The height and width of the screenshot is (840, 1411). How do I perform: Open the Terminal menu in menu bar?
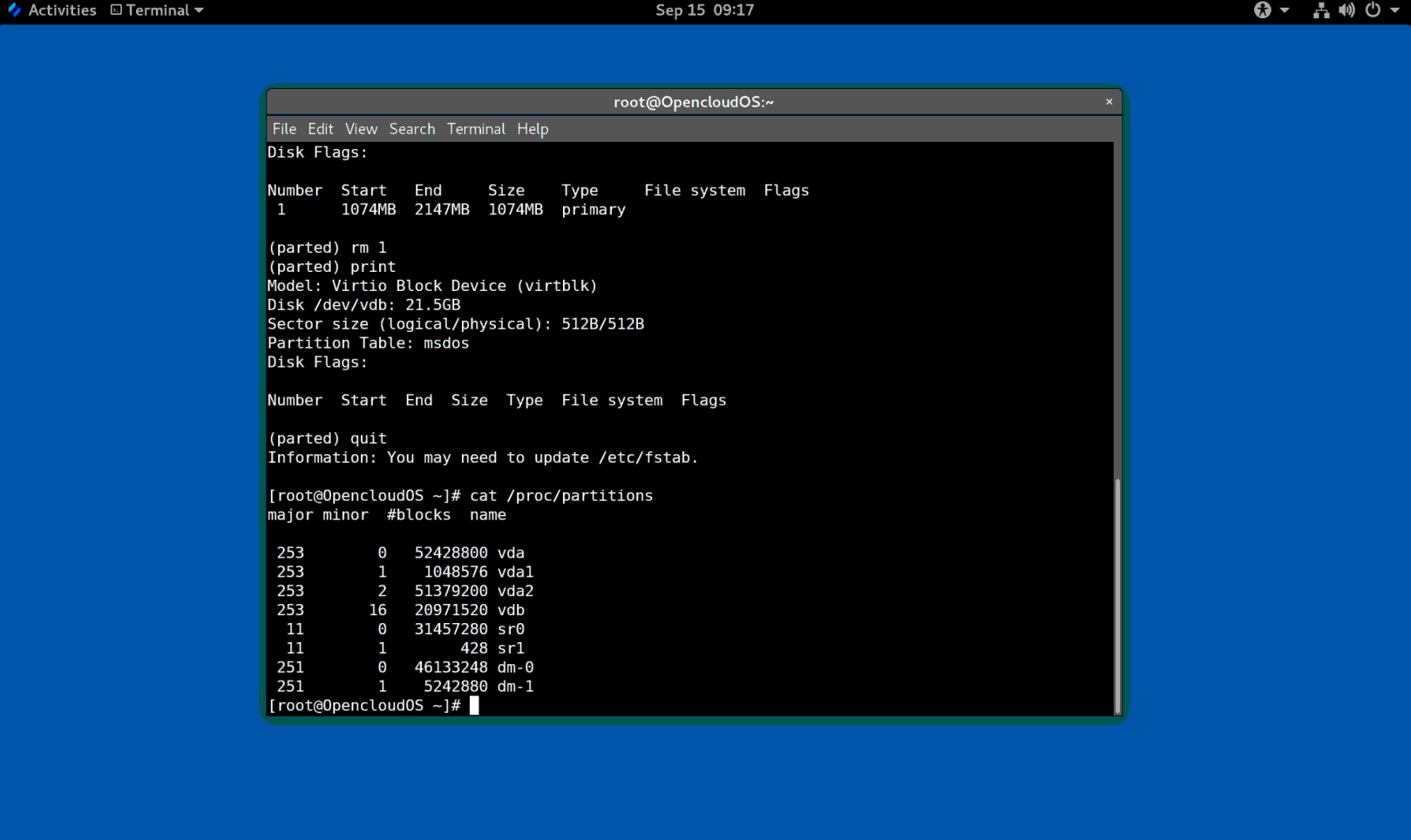[x=476, y=129]
